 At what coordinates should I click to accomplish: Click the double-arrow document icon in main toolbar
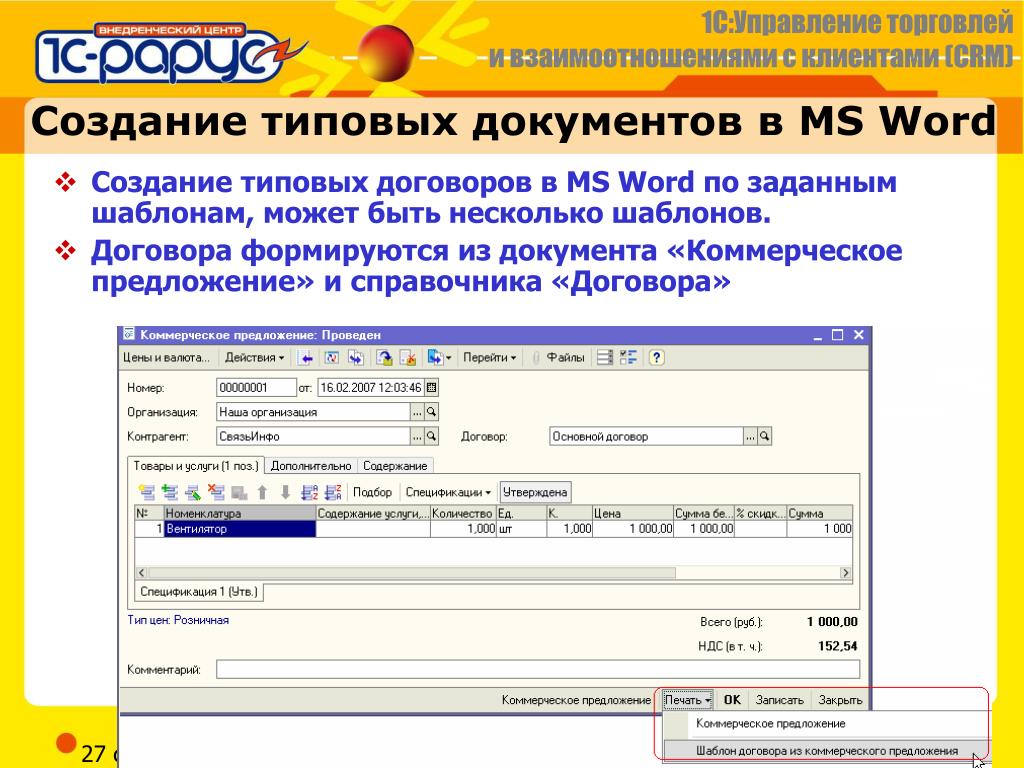tap(356, 358)
